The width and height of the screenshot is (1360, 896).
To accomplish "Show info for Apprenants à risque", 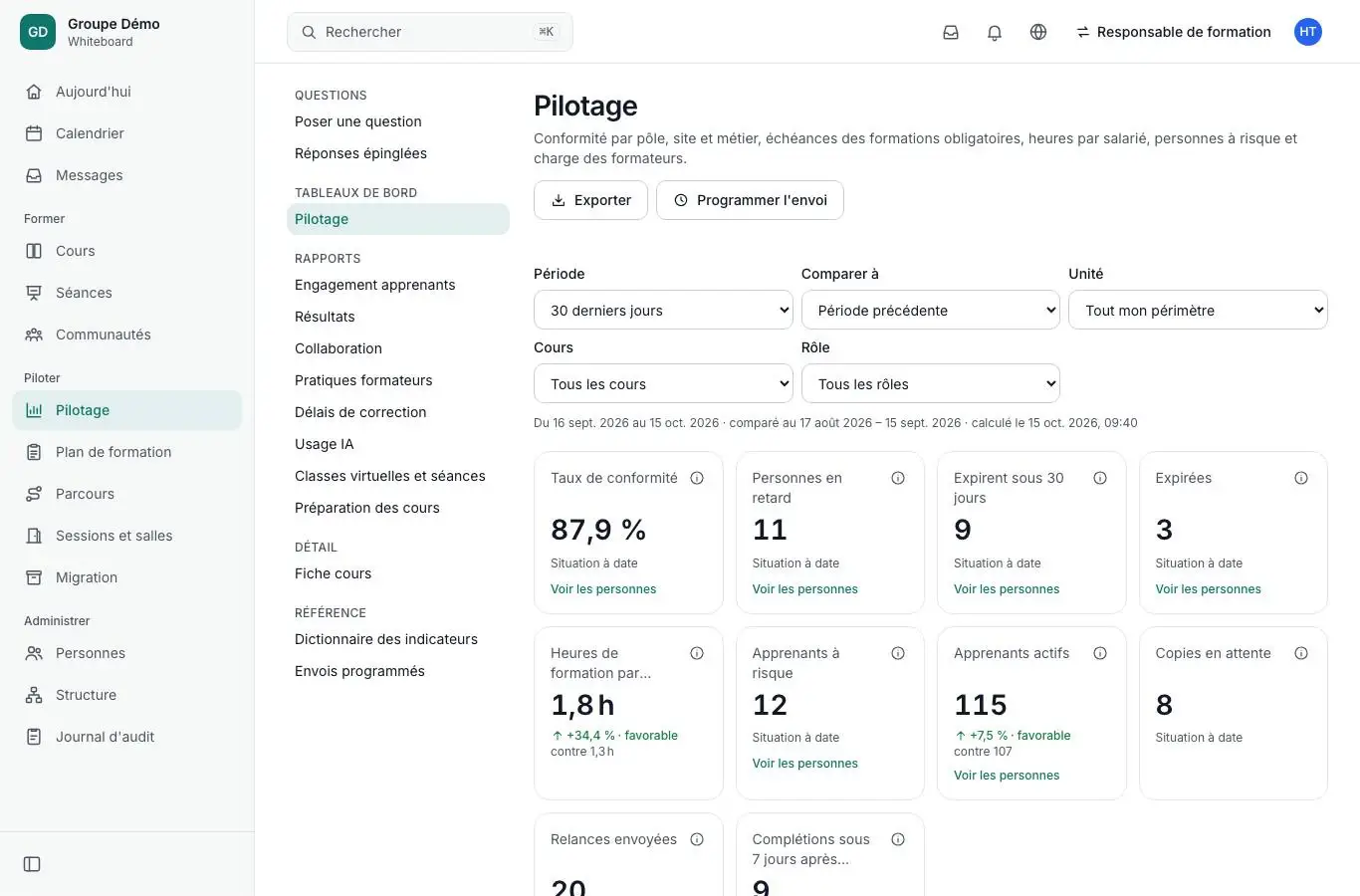I will coord(898,653).
